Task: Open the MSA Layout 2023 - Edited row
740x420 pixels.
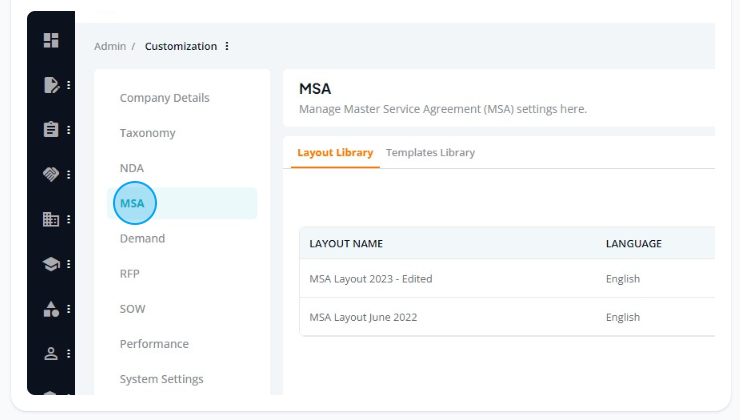Action: click(507, 278)
